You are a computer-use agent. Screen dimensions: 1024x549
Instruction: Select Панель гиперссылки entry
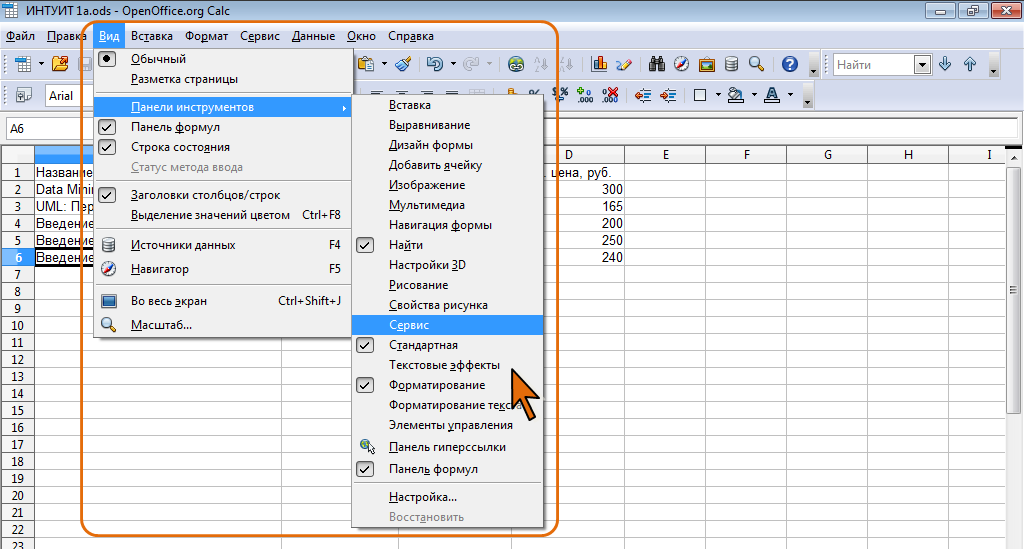447,447
